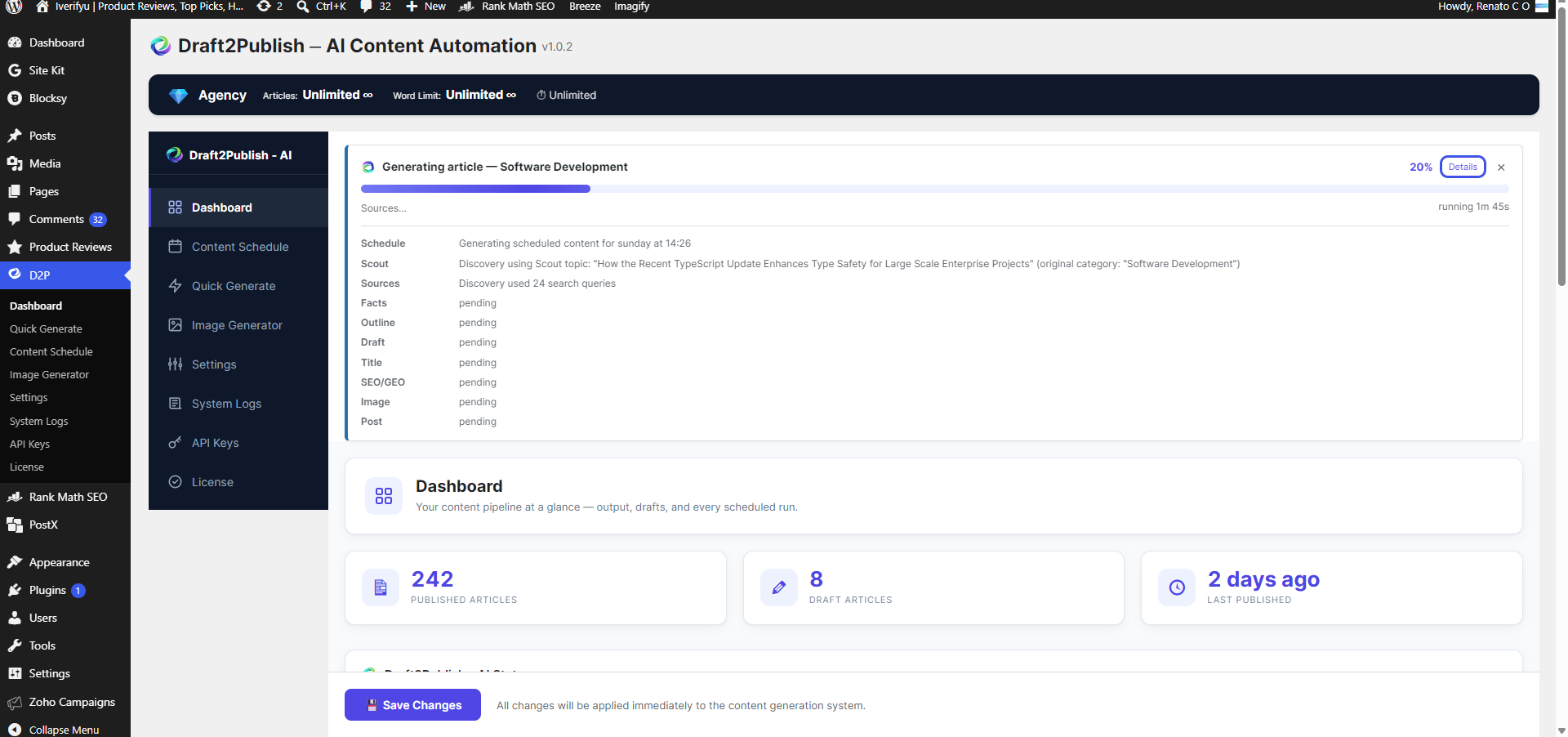The image size is (1568, 737).
Task: Open the Rank Math SEO admin bar icon
Action: (466, 7)
